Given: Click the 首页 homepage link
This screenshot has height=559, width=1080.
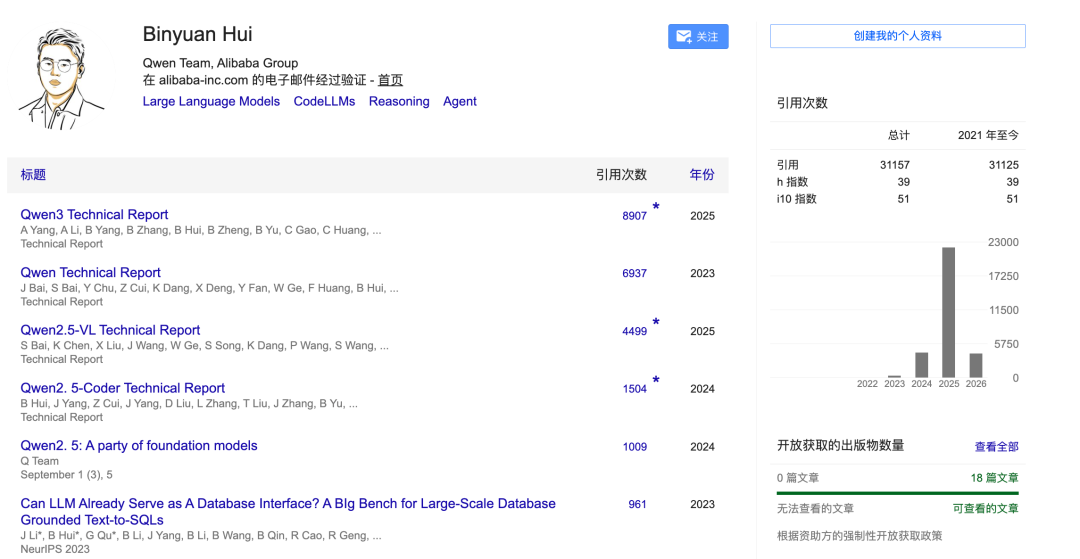Looking at the screenshot, I should coord(390,80).
